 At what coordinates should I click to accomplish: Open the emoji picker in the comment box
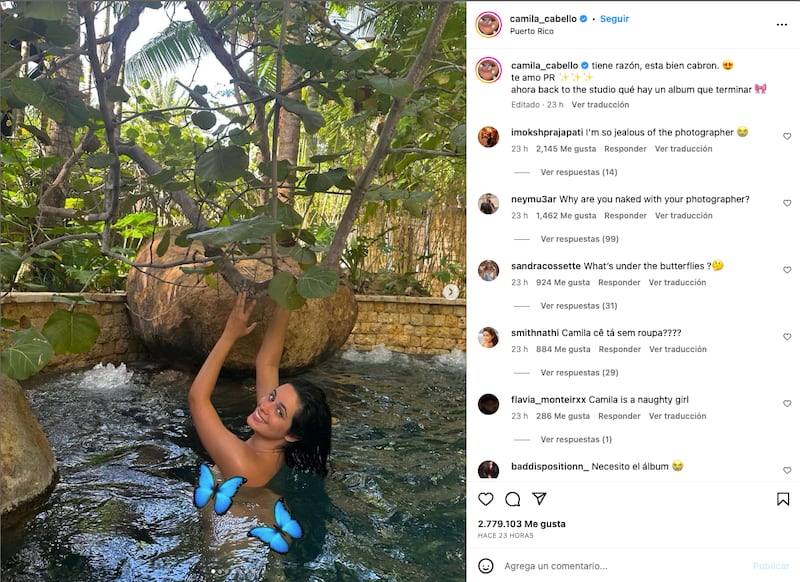pos(486,566)
